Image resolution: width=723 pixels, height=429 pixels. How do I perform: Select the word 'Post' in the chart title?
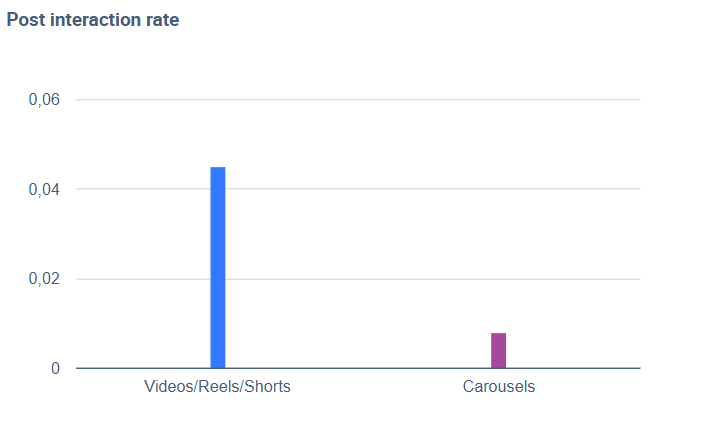click(x=25, y=20)
